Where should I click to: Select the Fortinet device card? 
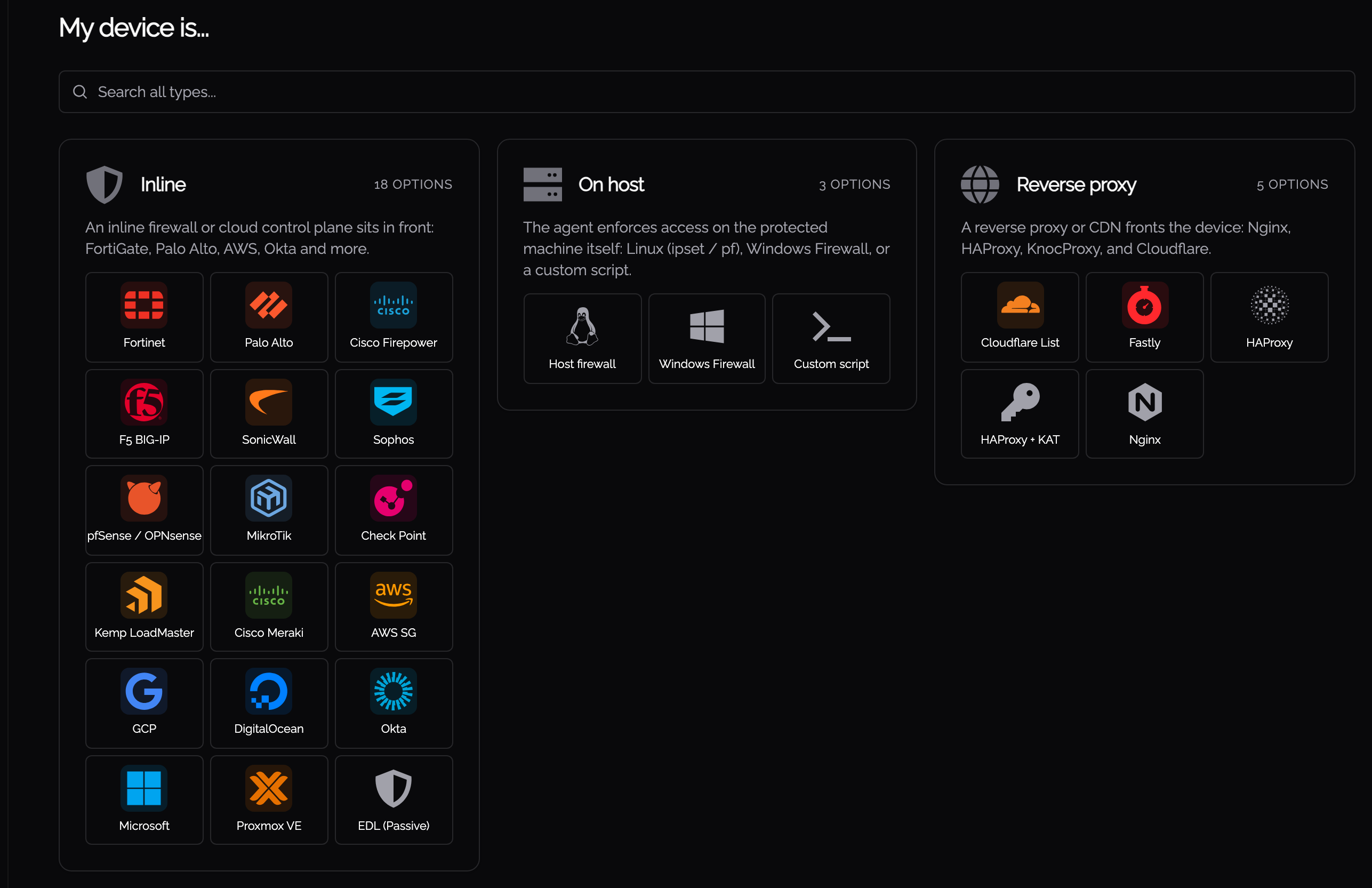point(144,317)
